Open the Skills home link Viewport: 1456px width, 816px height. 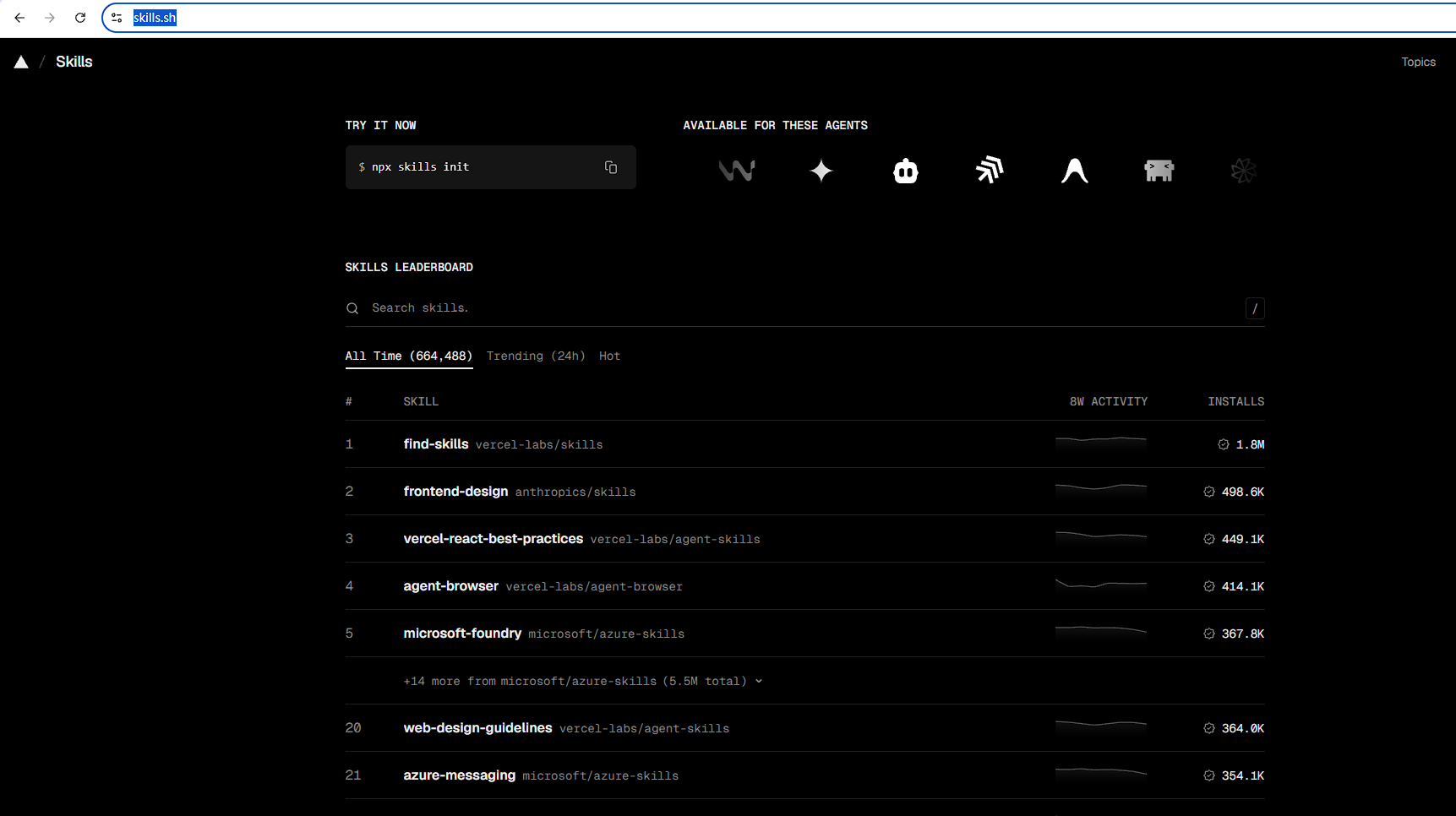tap(74, 62)
